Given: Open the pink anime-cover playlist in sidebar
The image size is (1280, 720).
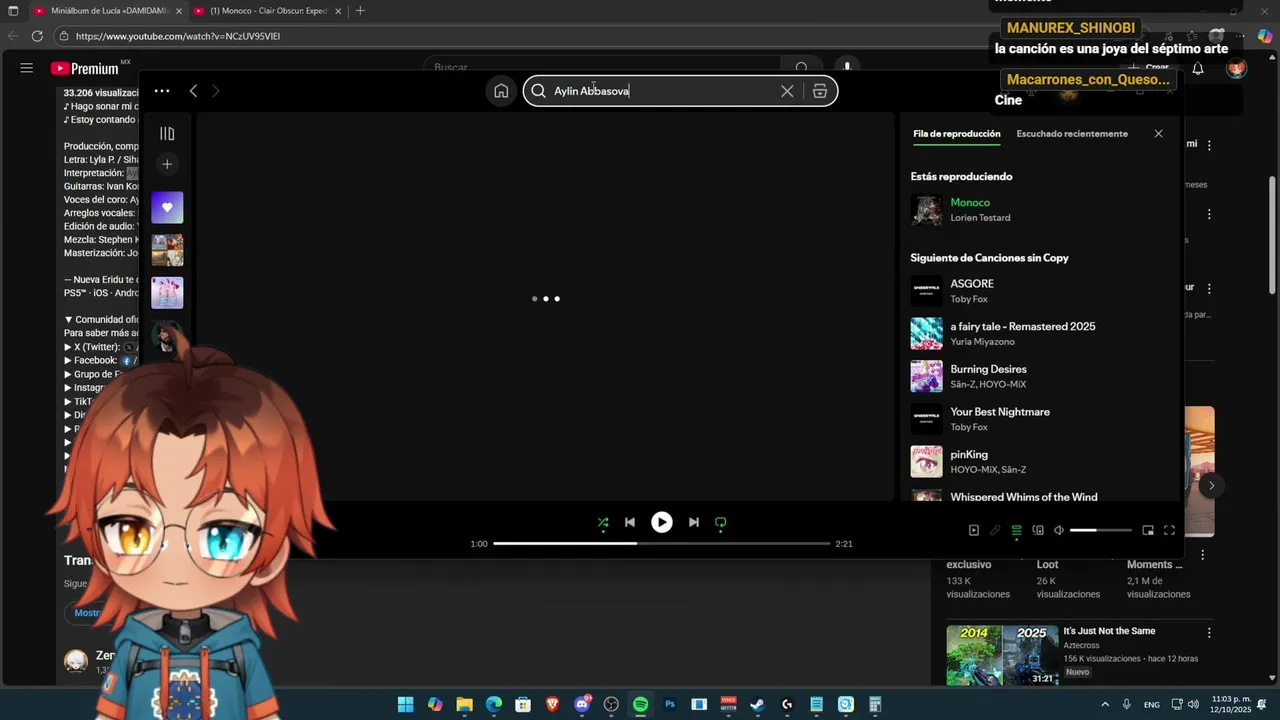Looking at the screenshot, I should coord(167,293).
